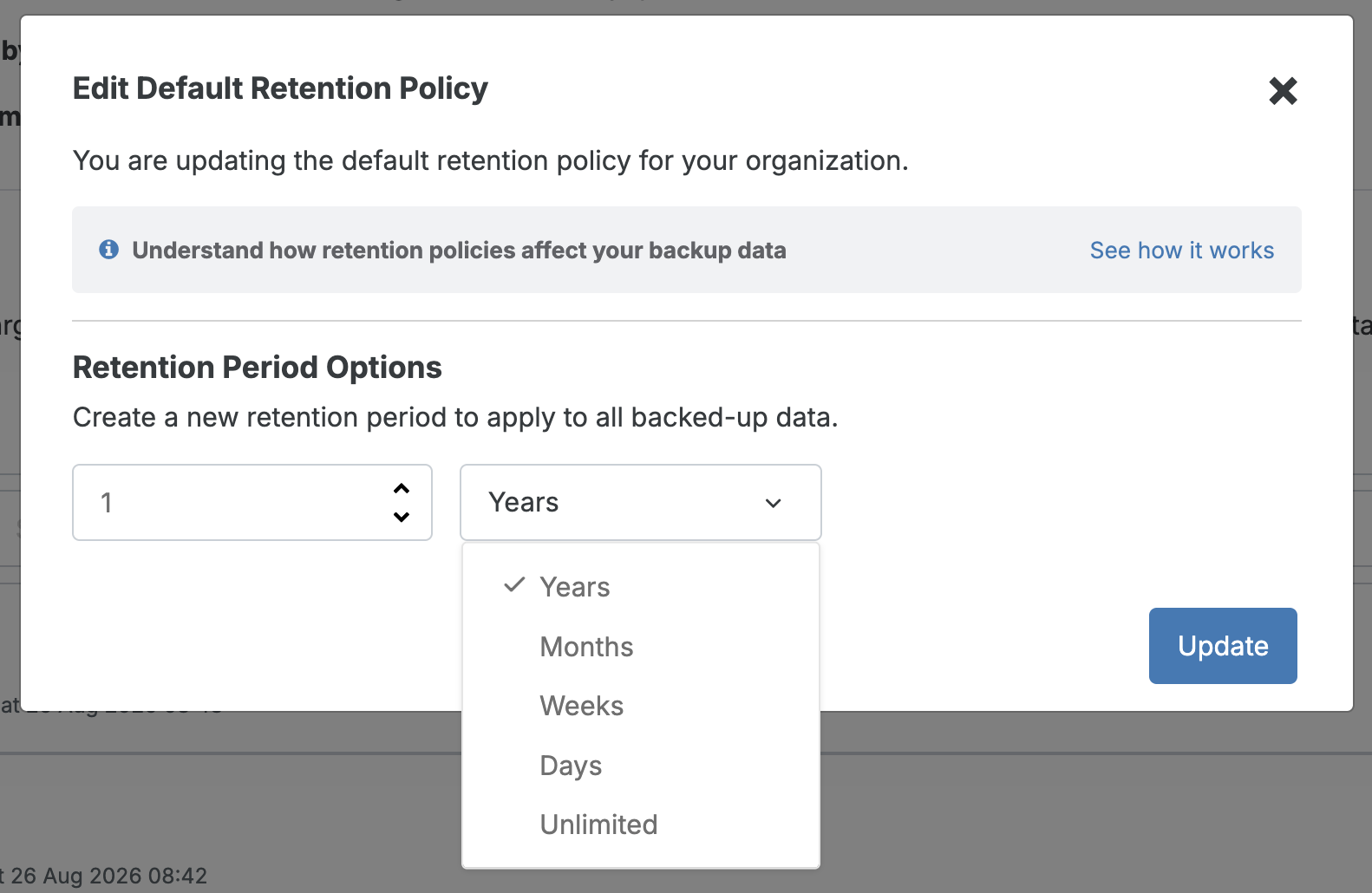Decrease the retention number with down arrow
1372x893 pixels.
click(x=402, y=517)
